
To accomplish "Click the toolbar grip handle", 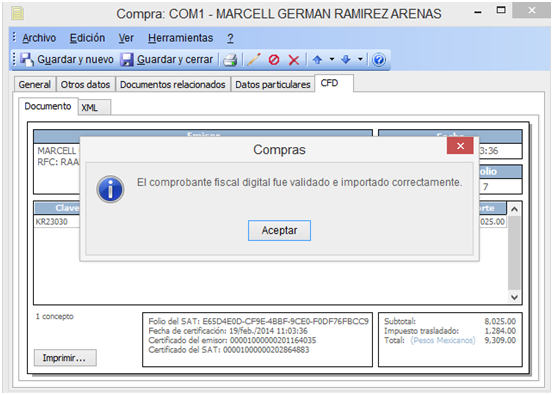I will click(14, 59).
